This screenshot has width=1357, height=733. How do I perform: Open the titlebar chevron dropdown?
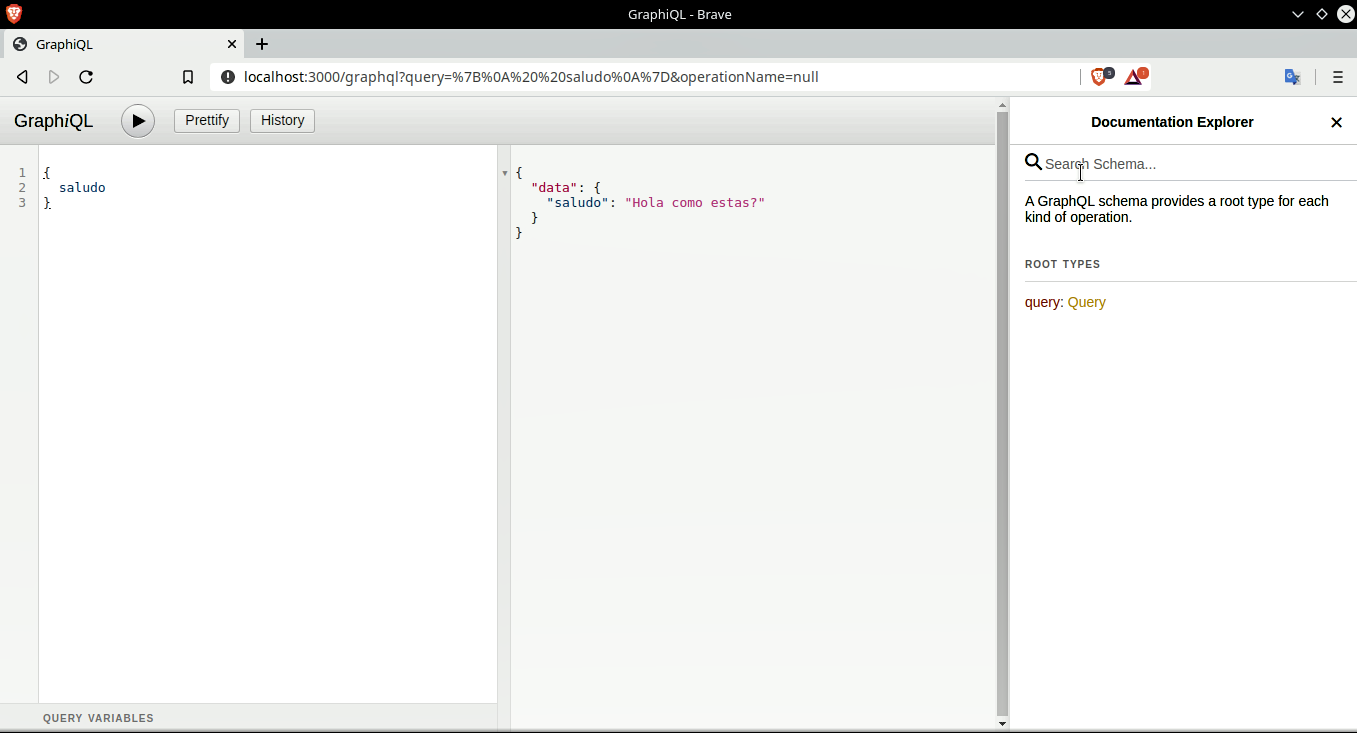tap(1297, 14)
